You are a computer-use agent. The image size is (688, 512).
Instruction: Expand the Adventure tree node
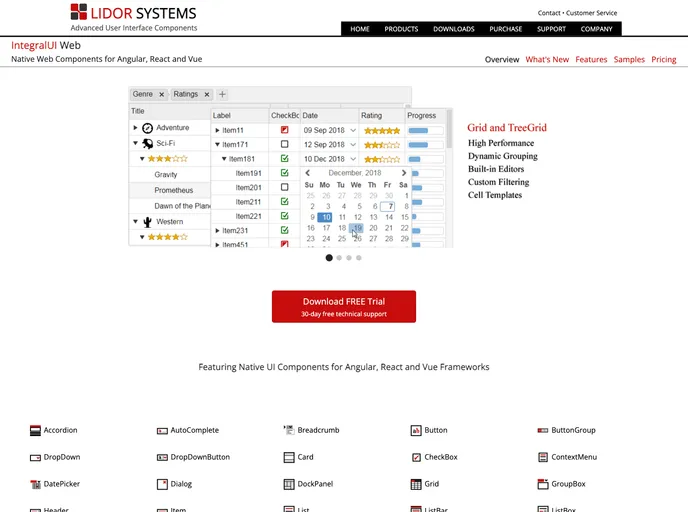pyautogui.click(x=135, y=128)
